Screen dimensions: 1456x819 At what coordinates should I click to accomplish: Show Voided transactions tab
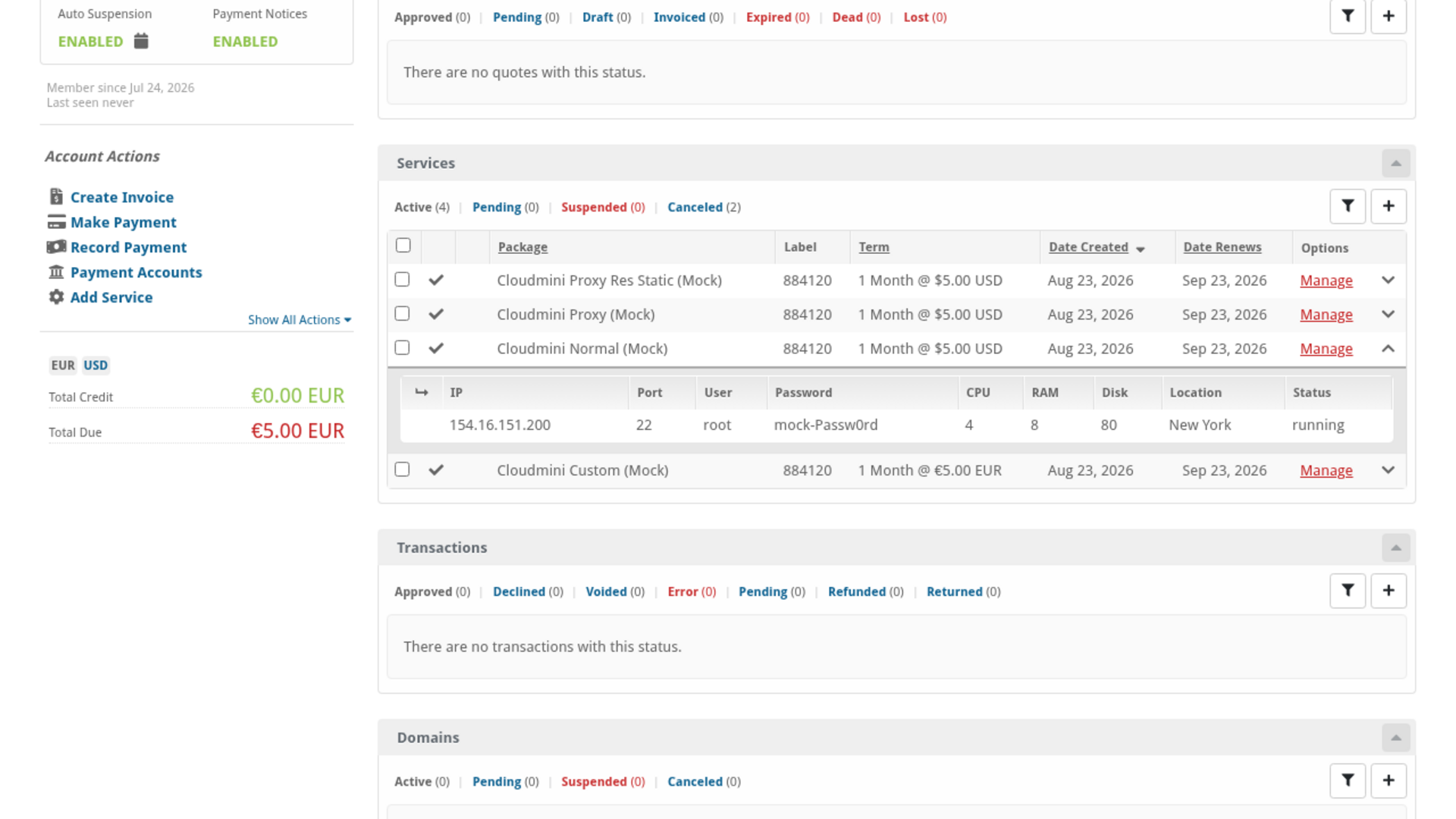(615, 591)
